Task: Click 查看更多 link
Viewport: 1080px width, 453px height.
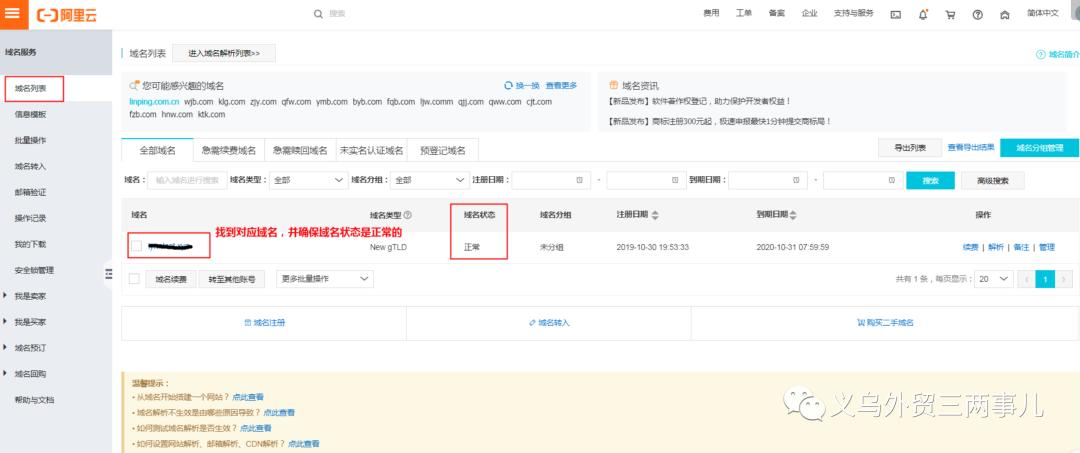Action: pos(561,85)
